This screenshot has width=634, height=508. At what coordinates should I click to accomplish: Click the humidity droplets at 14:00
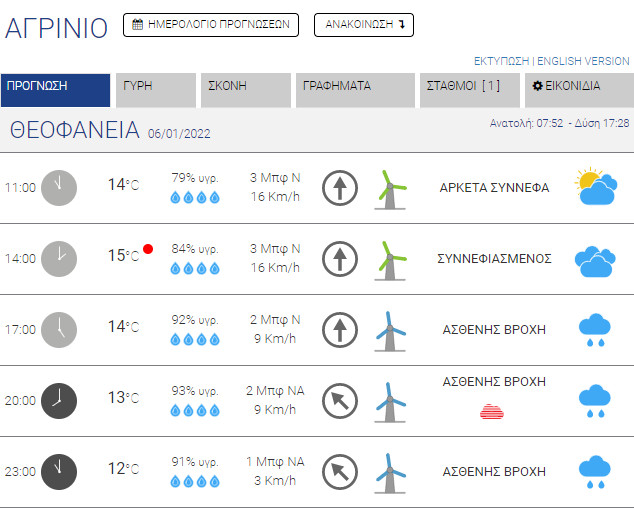(x=194, y=268)
